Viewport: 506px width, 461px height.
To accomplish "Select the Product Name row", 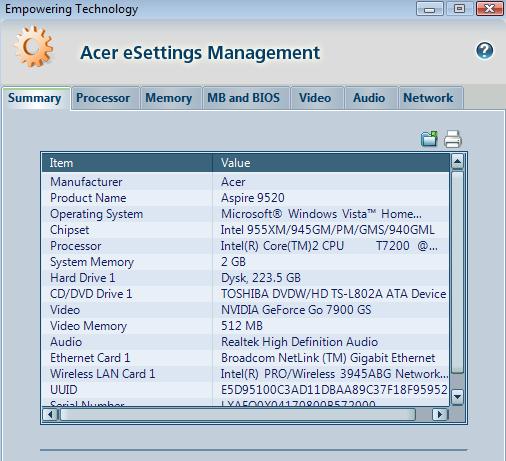I will 245,198.
